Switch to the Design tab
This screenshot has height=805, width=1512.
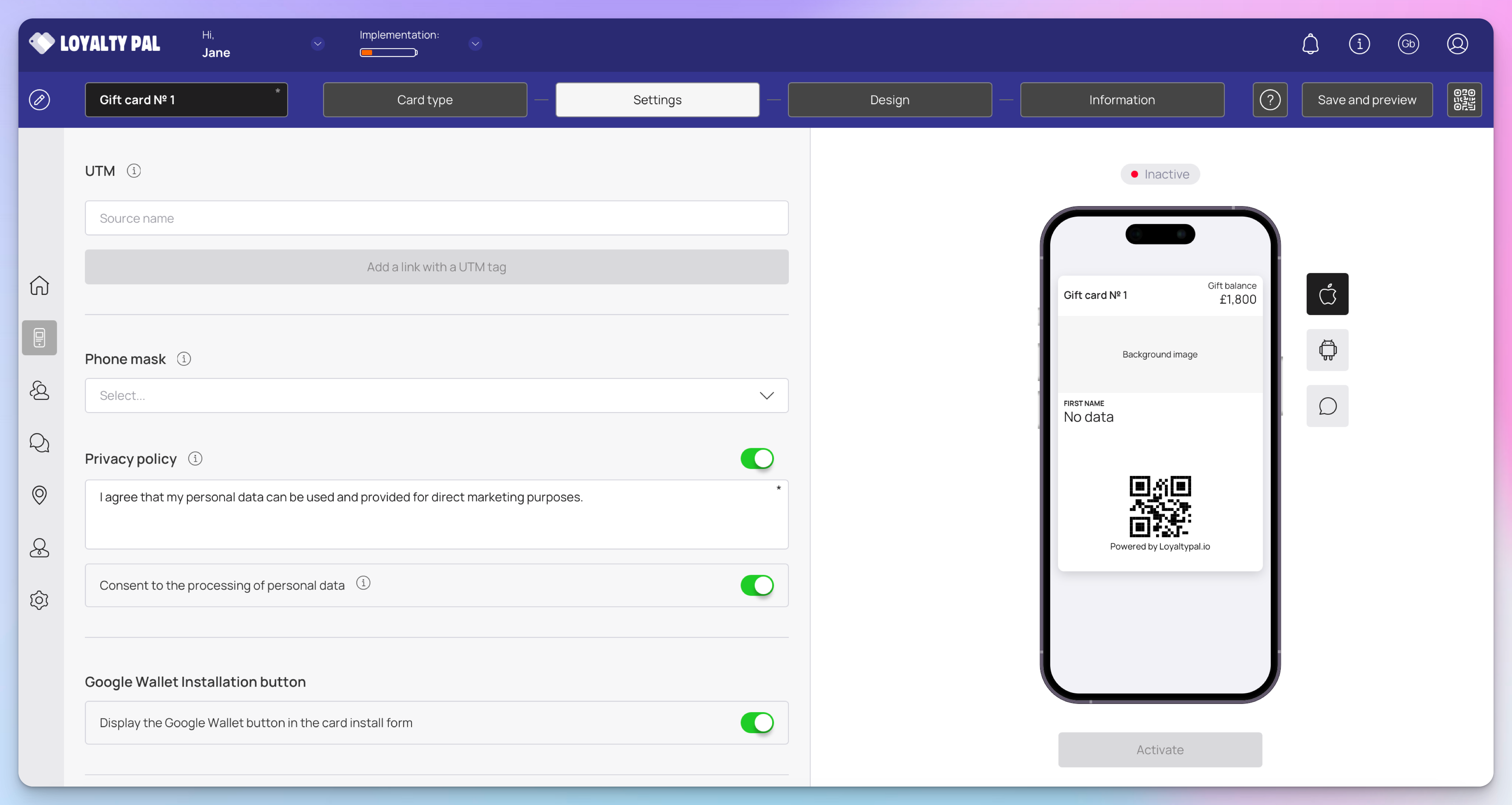pos(889,100)
